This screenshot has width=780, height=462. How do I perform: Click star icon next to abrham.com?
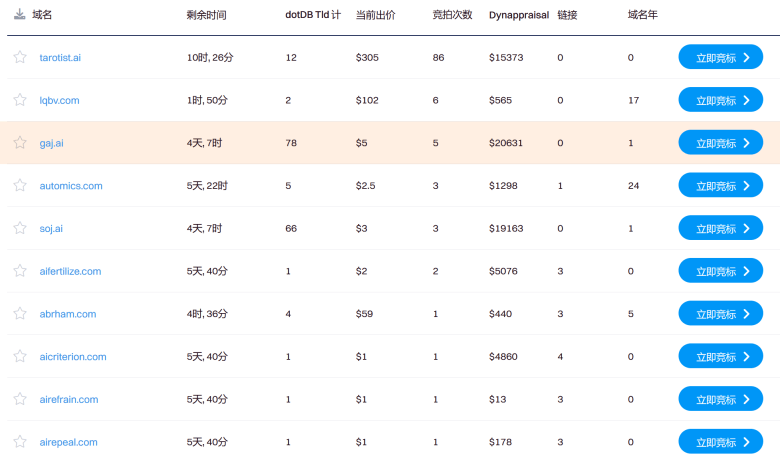[x=20, y=314]
